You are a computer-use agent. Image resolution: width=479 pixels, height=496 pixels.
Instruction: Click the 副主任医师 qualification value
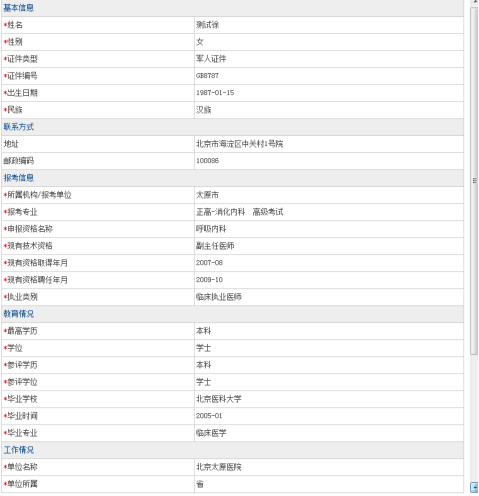point(215,246)
